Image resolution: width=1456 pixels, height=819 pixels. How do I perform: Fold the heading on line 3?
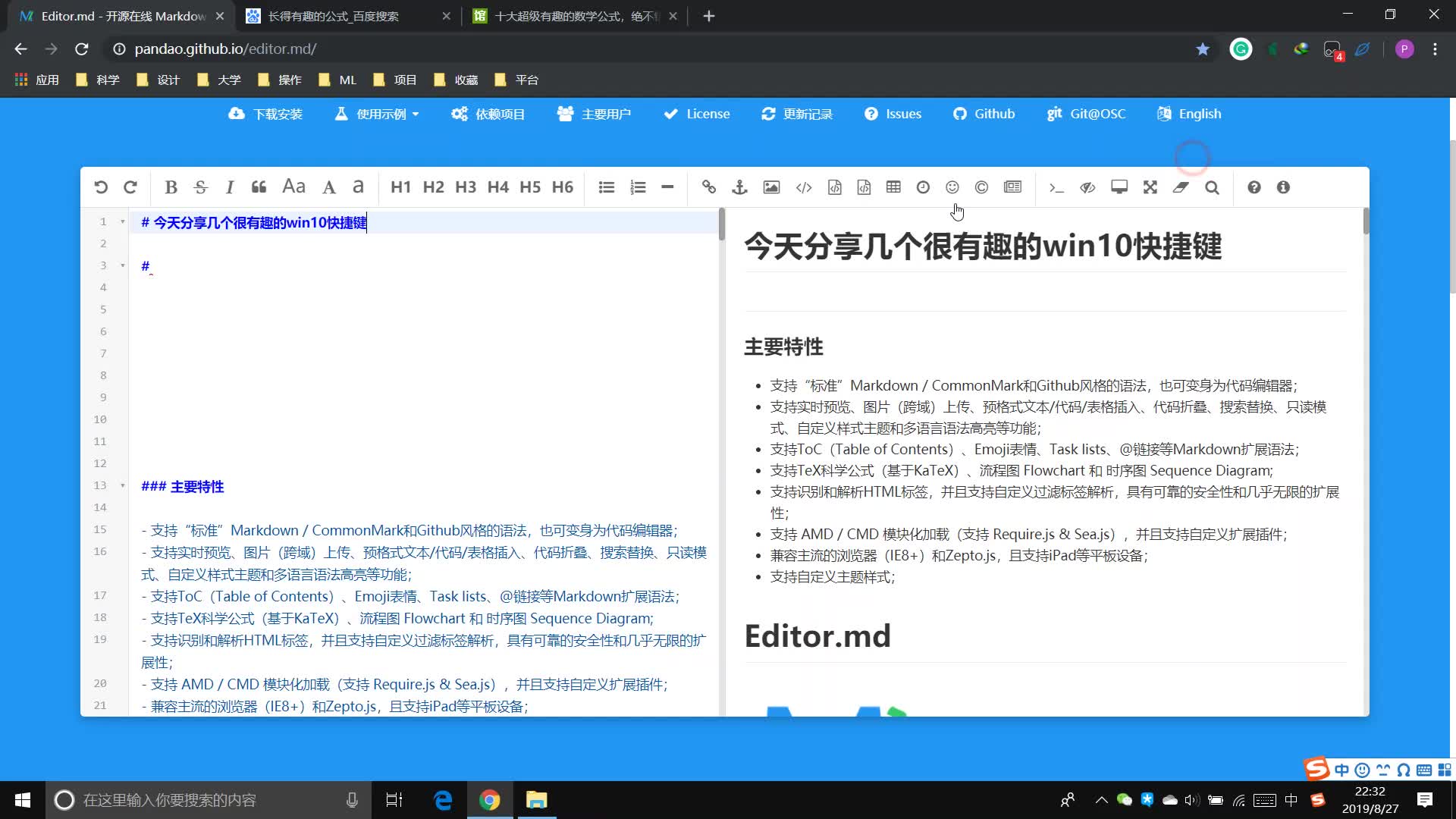tap(123, 265)
